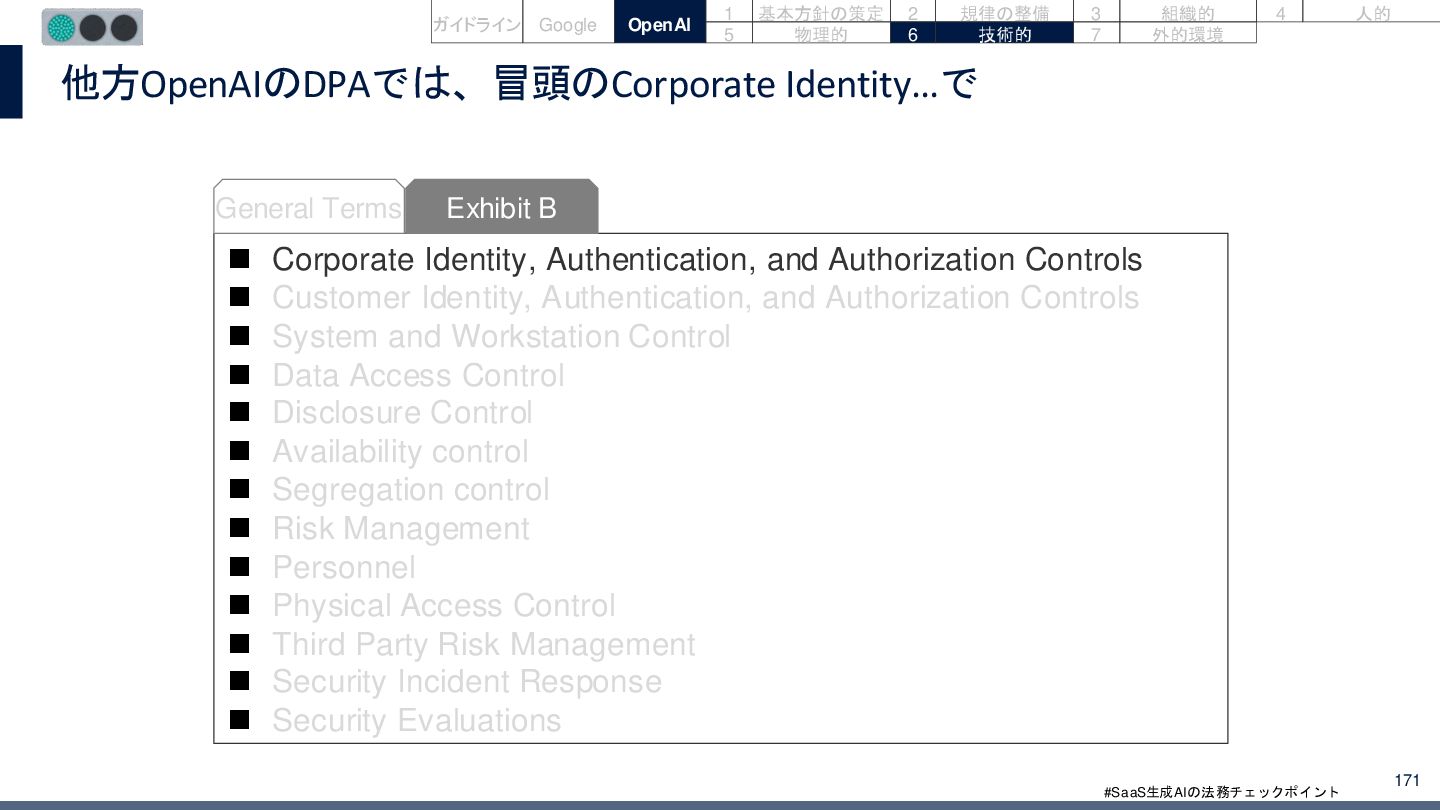Switch to the Exhibit B tab
Image resolution: width=1440 pixels, height=810 pixels.
[501, 208]
